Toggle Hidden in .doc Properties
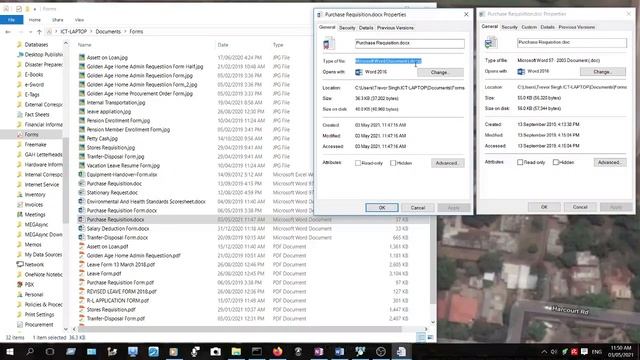Image resolution: width=640 pixels, height=360 pixels. [556, 162]
